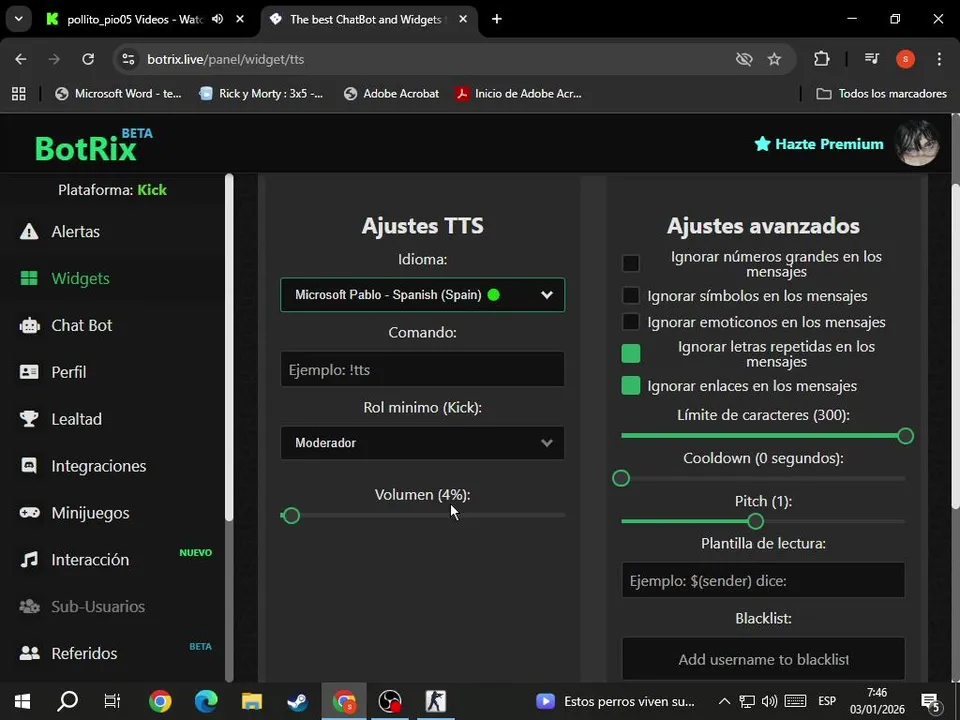This screenshot has height=720, width=960.
Task: Open the Microsoft Word bookmark
Action: coord(118,94)
